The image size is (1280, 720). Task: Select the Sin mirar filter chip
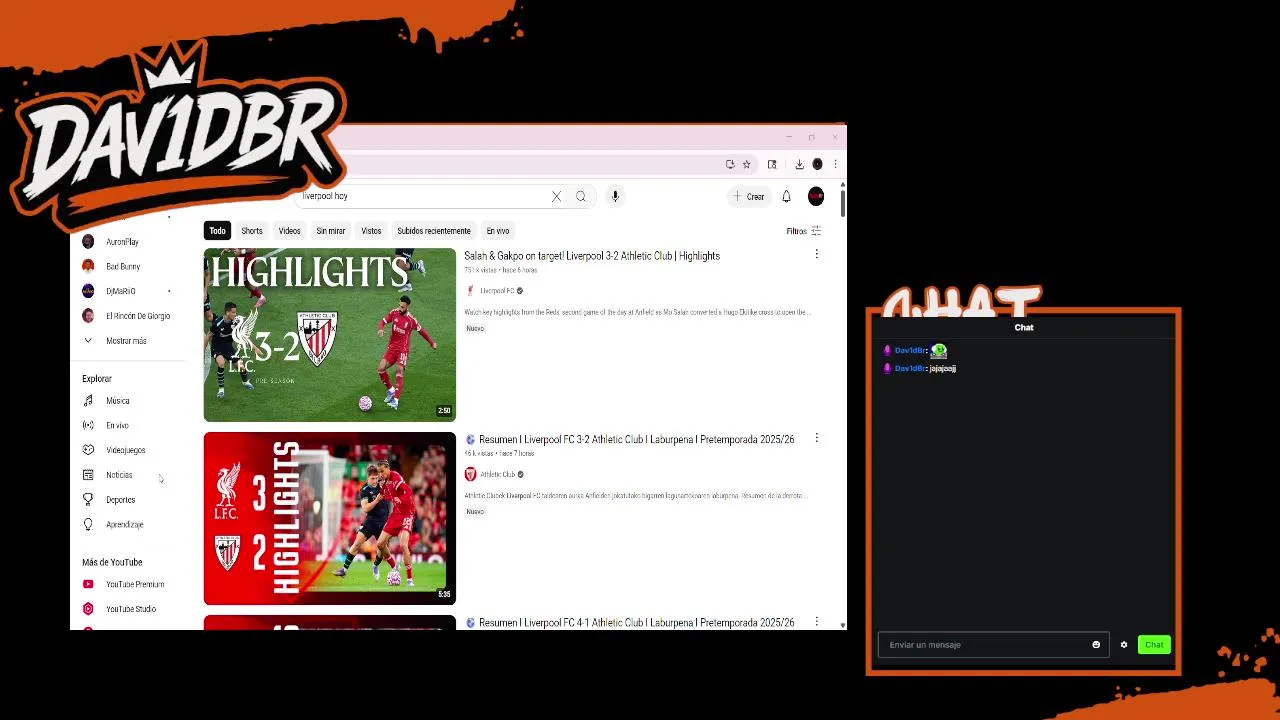pyautogui.click(x=331, y=231)
